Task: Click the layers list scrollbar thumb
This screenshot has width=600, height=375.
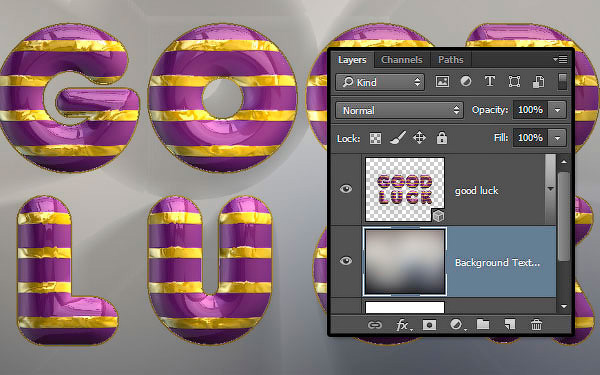Action: [x=564, y=217]
